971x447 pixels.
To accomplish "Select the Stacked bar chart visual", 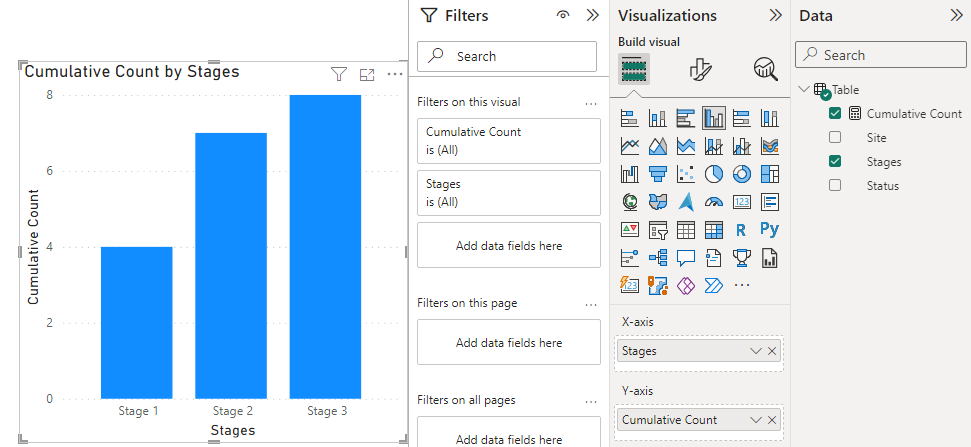I will pos(630,118).
